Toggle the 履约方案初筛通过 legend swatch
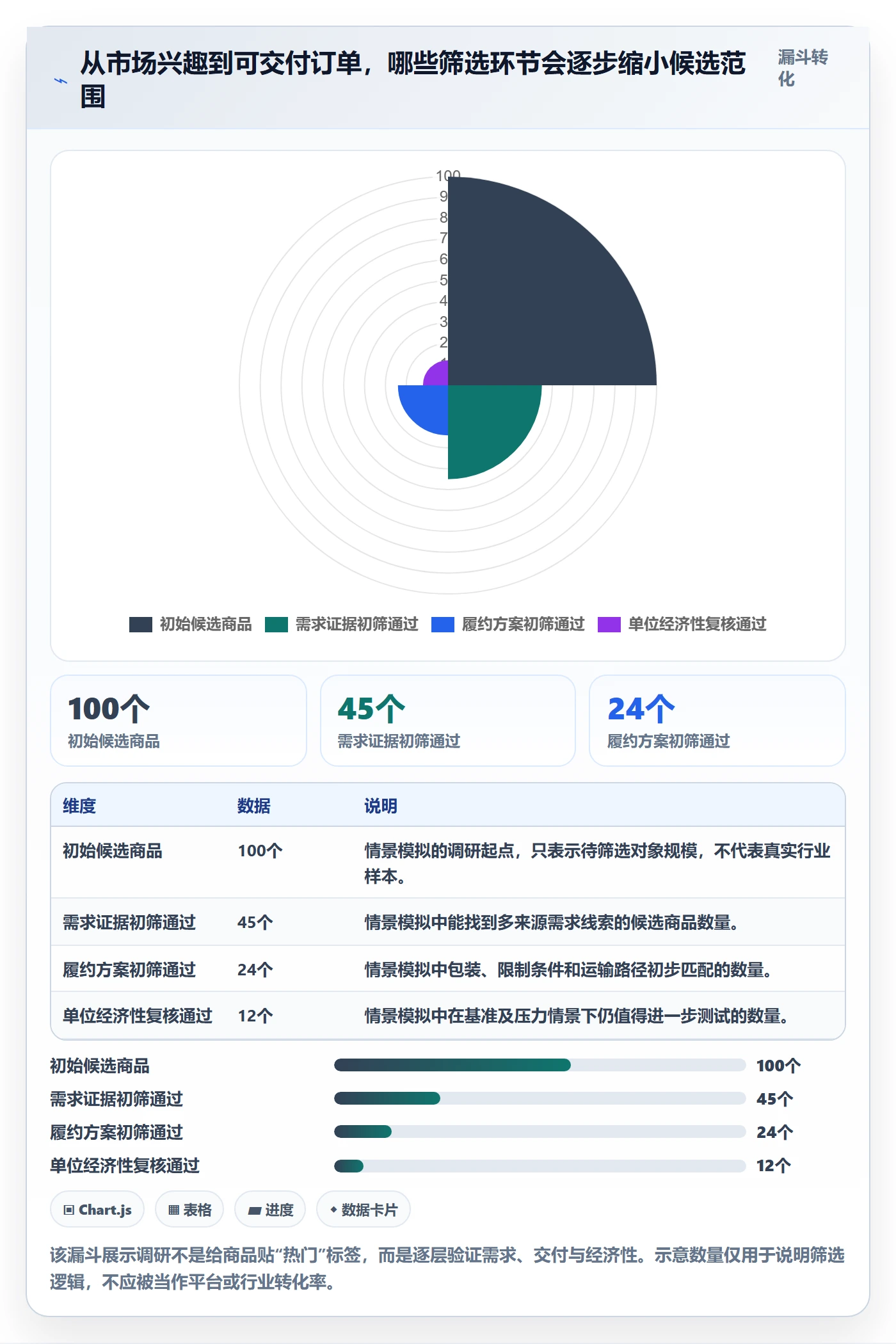The image size is (896, 1344). (443, 624)
